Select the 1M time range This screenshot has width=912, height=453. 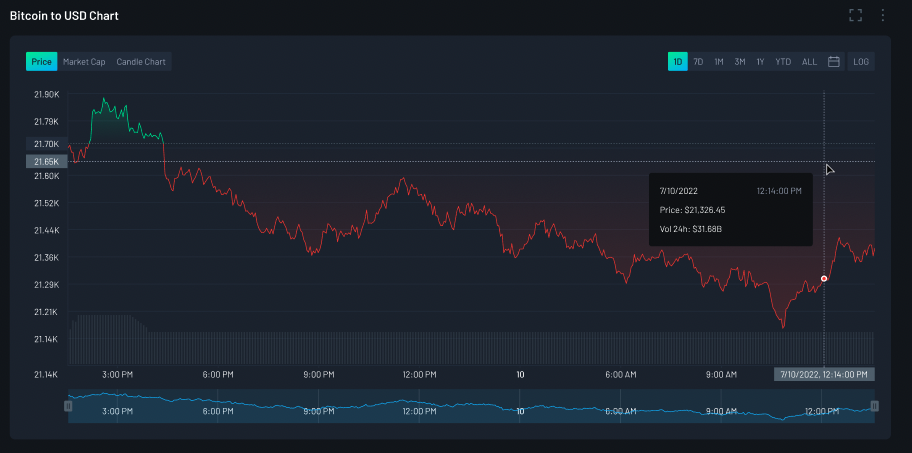coord(719,62)
